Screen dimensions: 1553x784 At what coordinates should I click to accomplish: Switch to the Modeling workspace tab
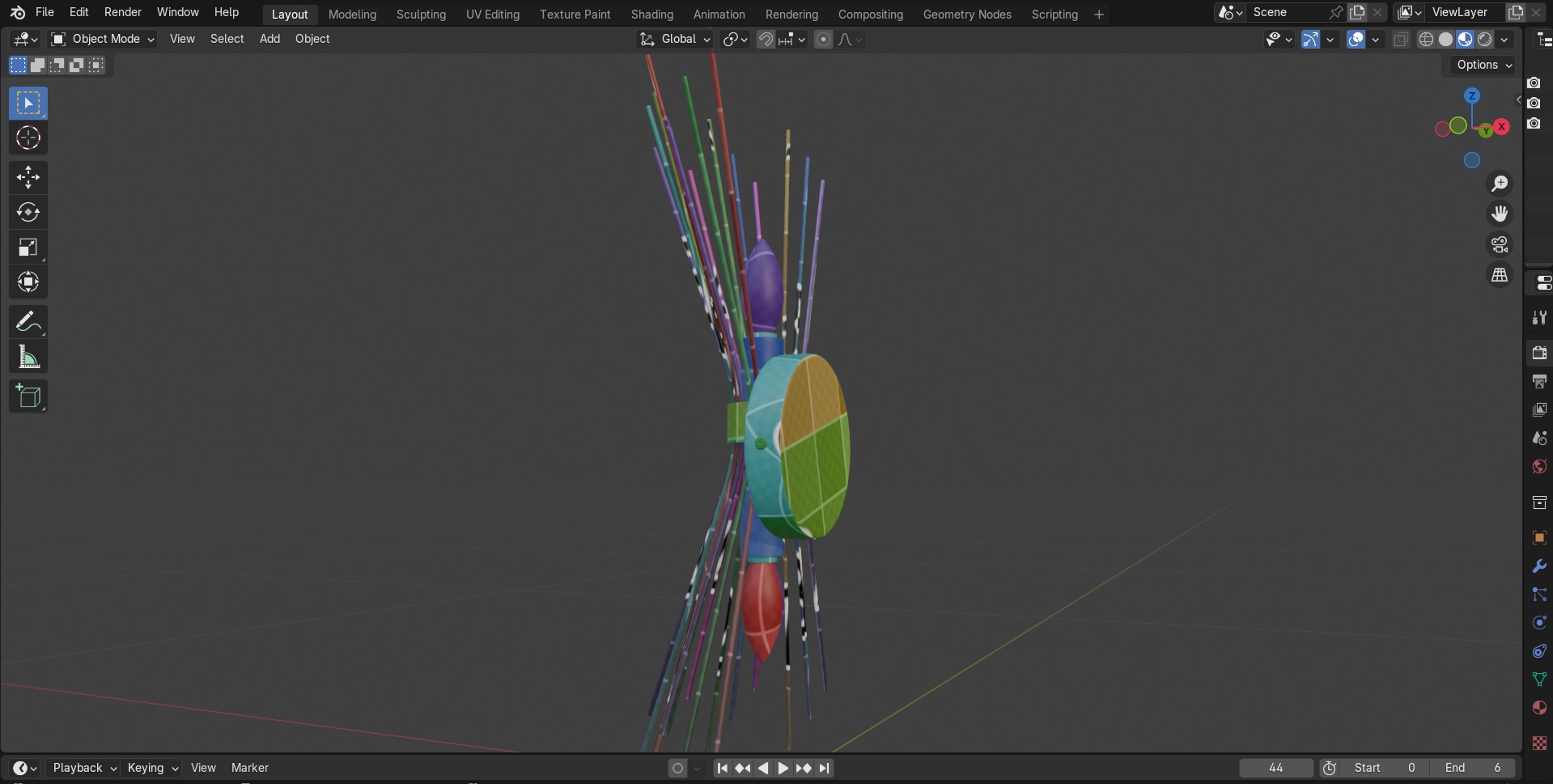352,14
